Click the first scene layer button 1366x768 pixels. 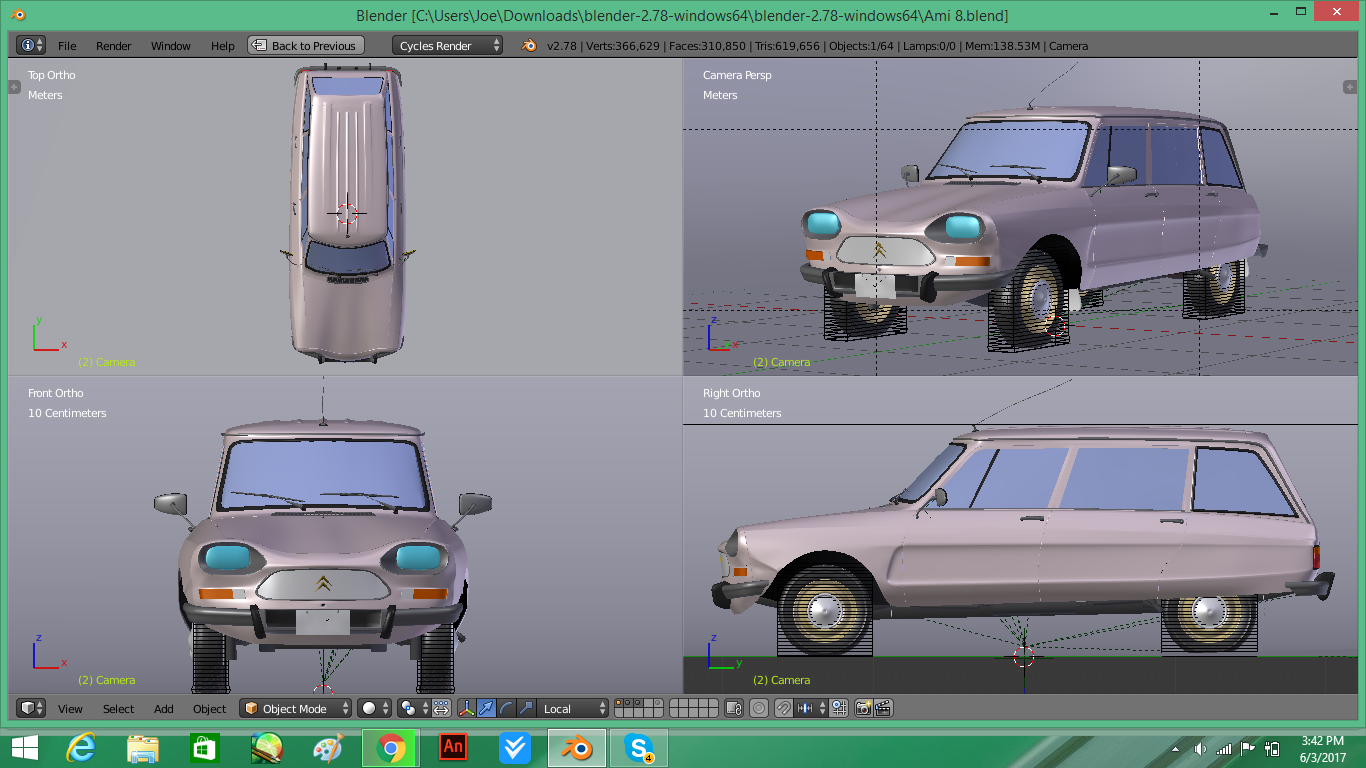tap(619, 704)
